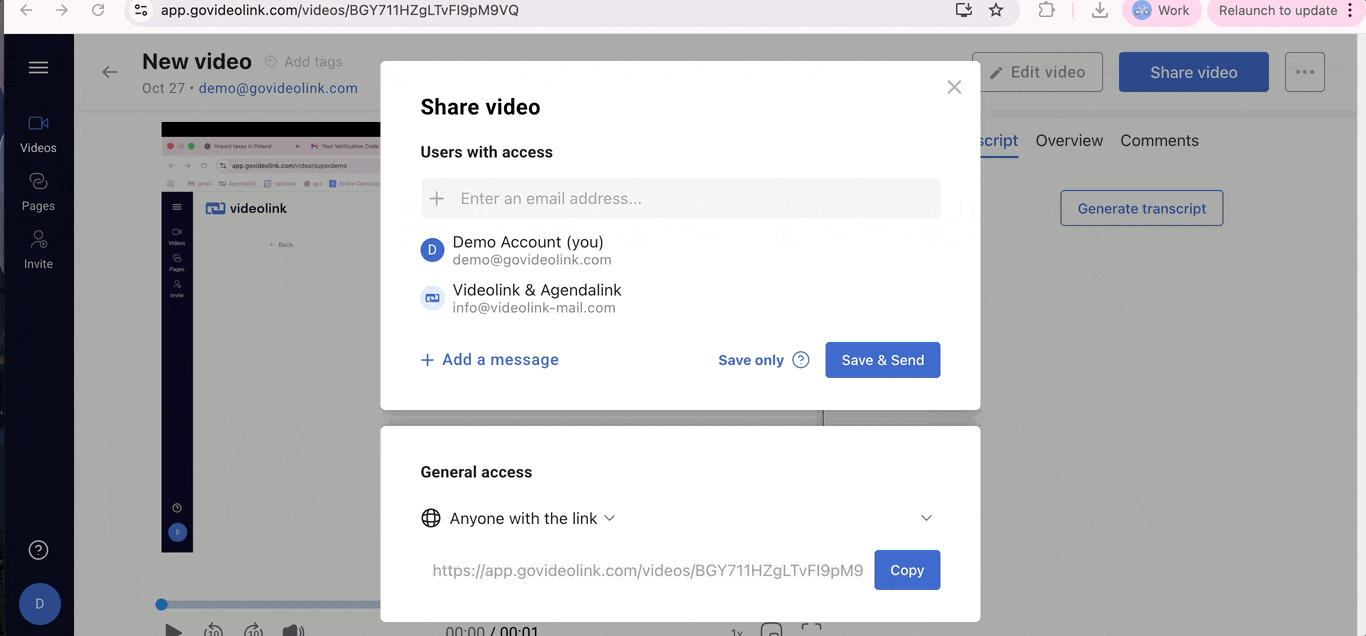1366x636 pixels.
Task: Click the back arrow beside New video
Action: pos(110,72)
